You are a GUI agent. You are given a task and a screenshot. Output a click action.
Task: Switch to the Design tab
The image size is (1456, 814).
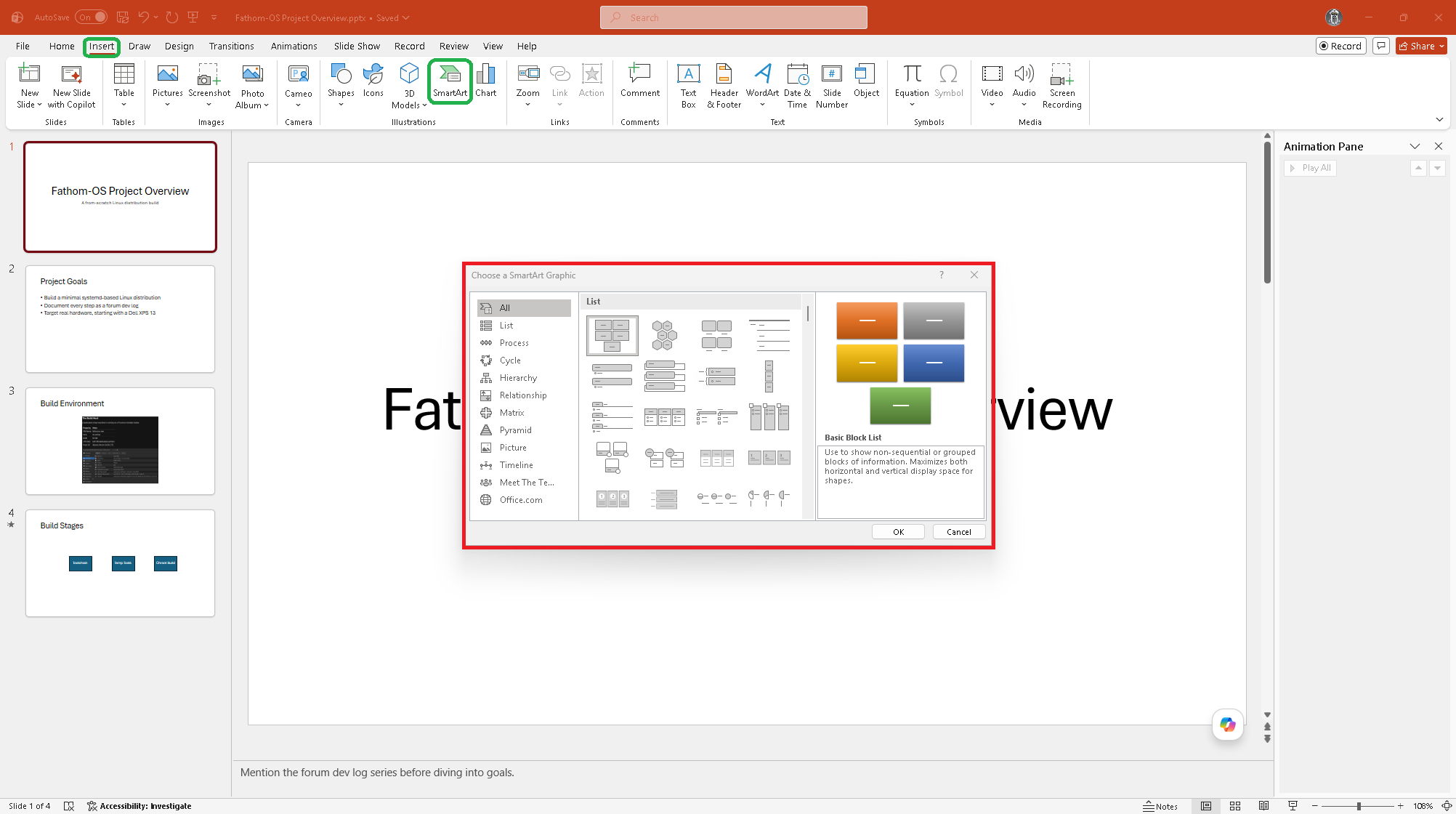(179, 46)
